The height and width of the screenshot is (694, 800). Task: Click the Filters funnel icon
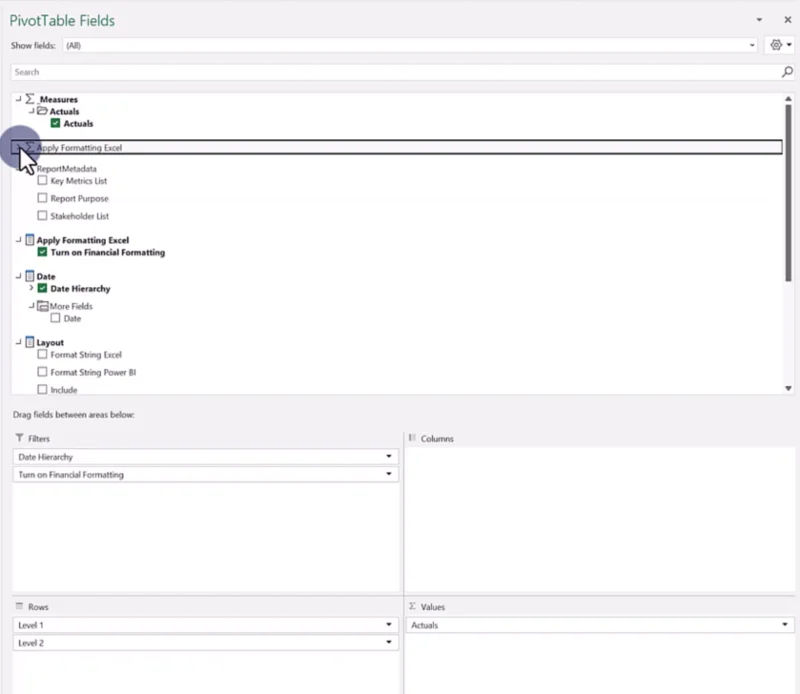[x=19, y=438]
